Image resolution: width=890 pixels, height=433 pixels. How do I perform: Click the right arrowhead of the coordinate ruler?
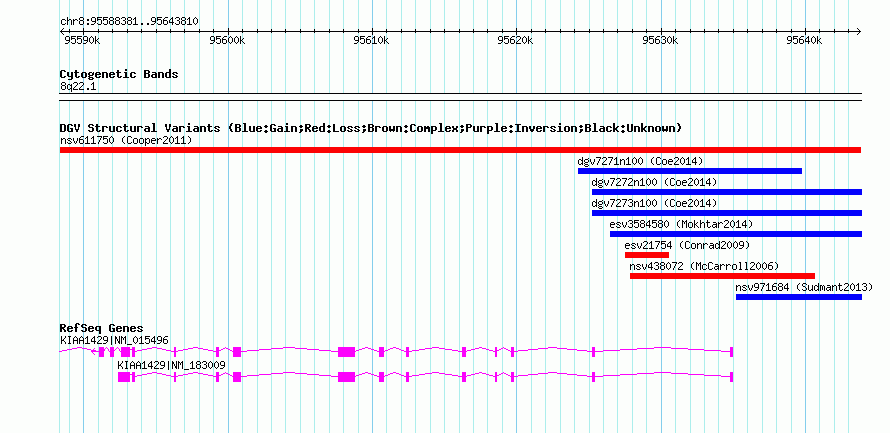858,31
